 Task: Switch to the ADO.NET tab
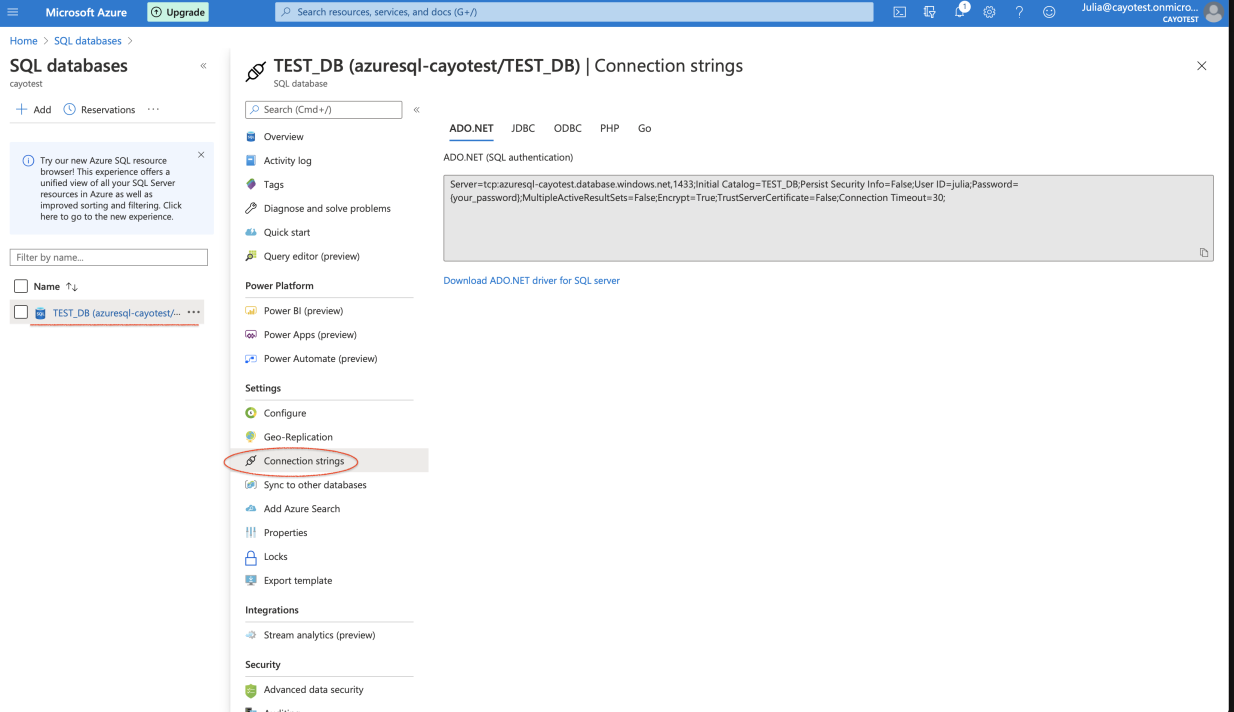471,129
